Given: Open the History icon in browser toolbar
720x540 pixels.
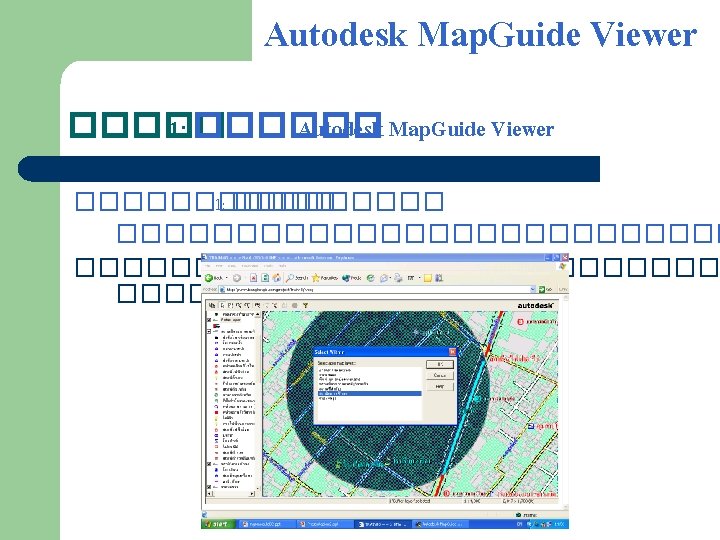Looking at the screenshot, I should (371, 278).
